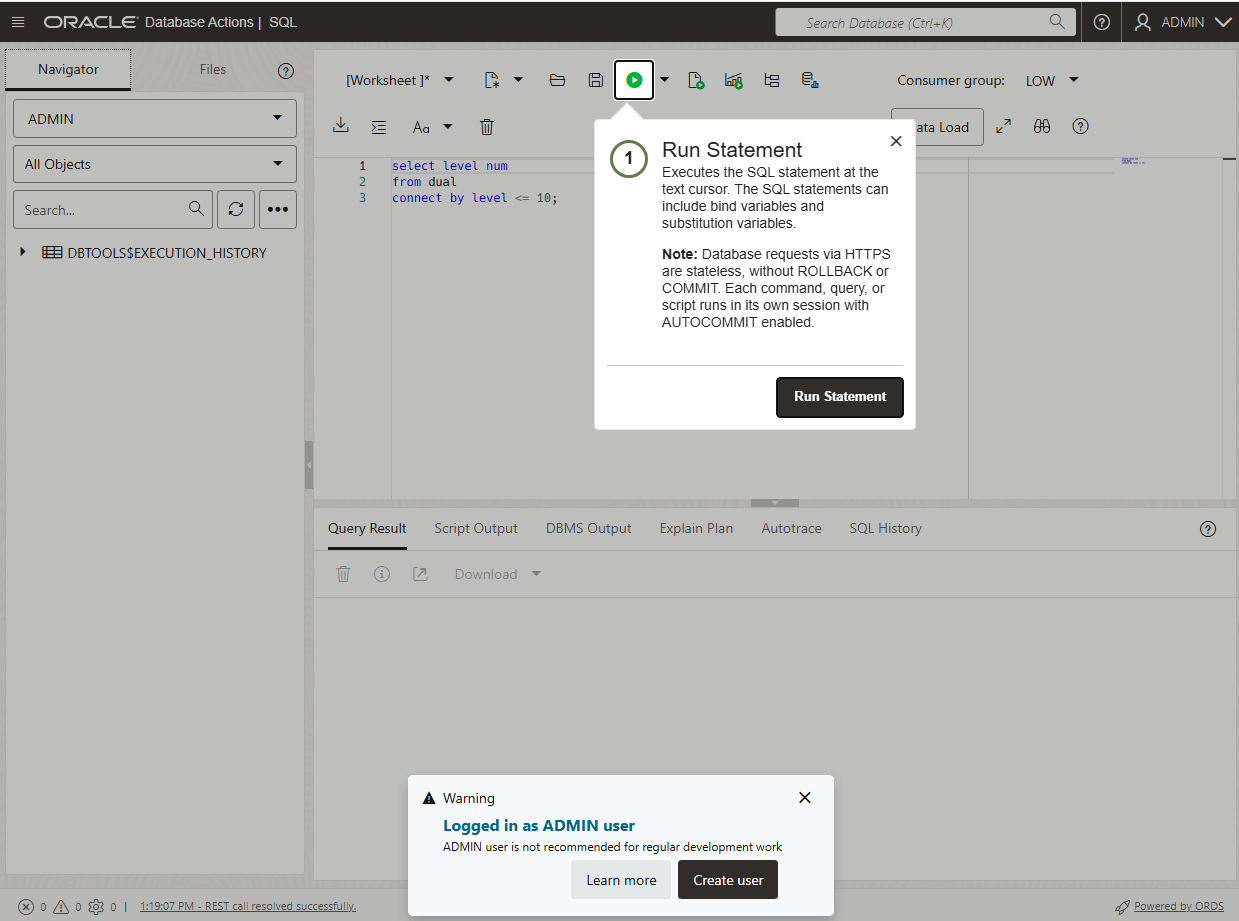Screen dimensions: 1239x921
Task: Click the Create user button
Action: (728, 880)
